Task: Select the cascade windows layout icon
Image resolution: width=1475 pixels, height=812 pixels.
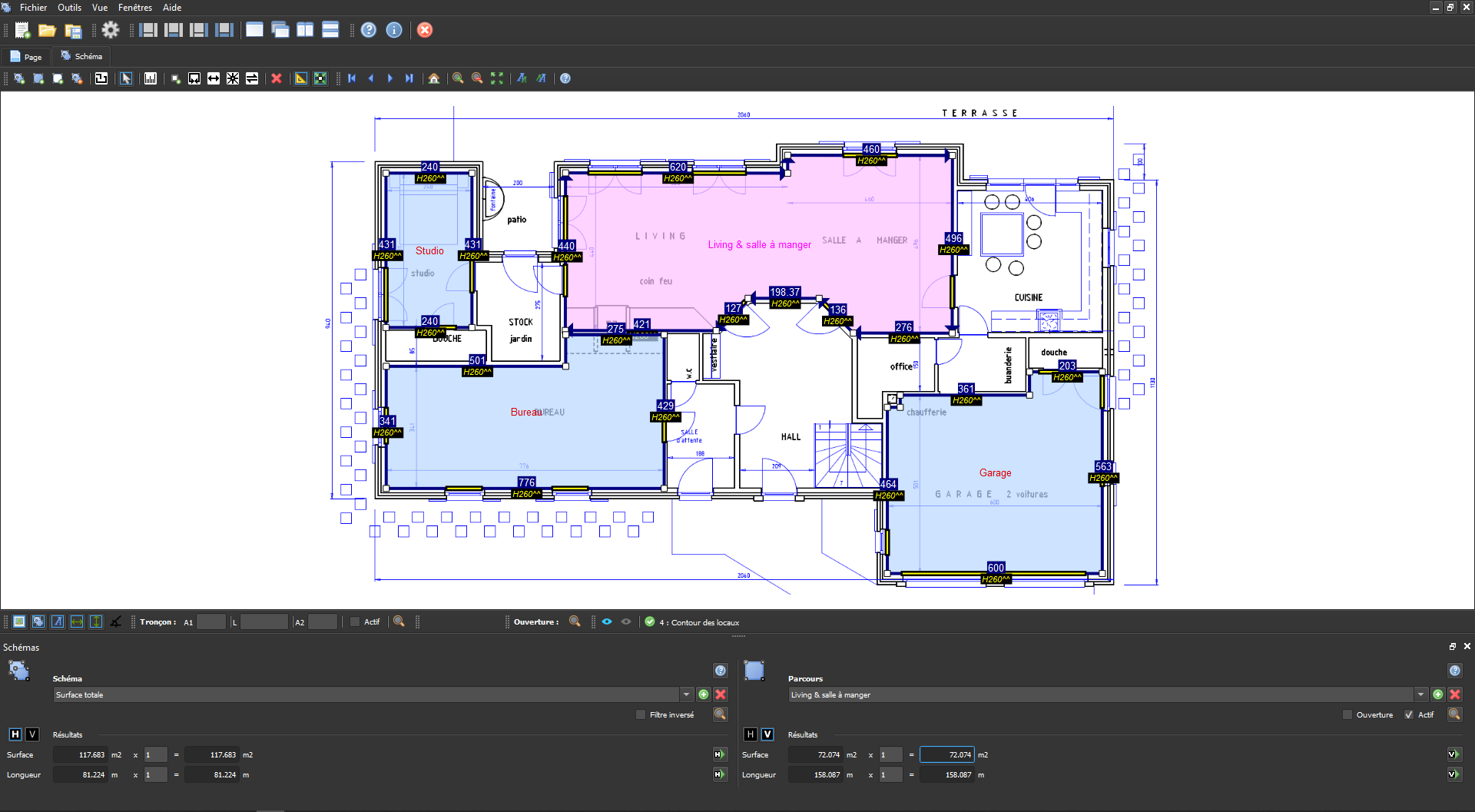Action: pos(280,30)
